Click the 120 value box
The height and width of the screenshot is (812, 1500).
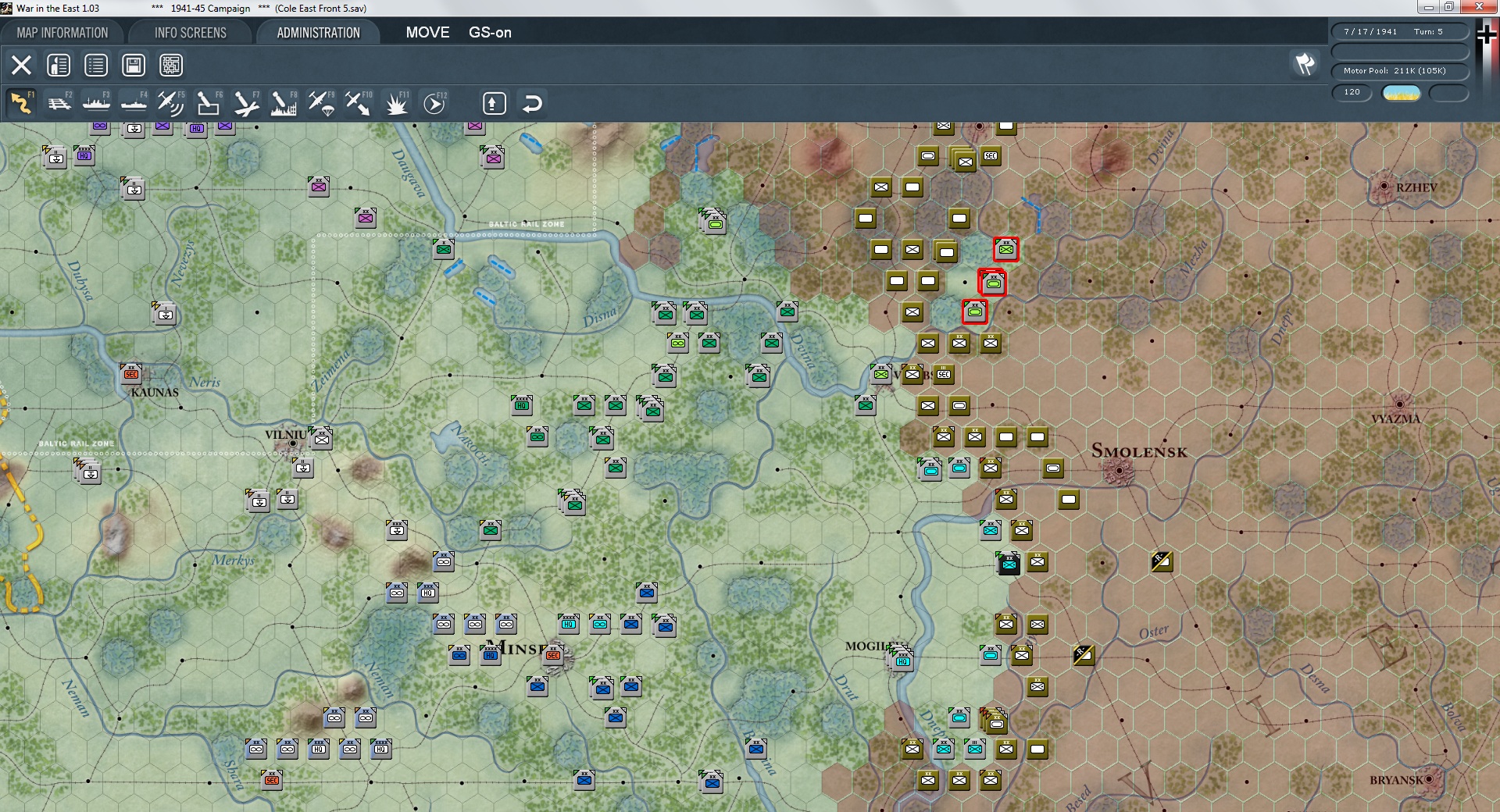click(1352, 92)
